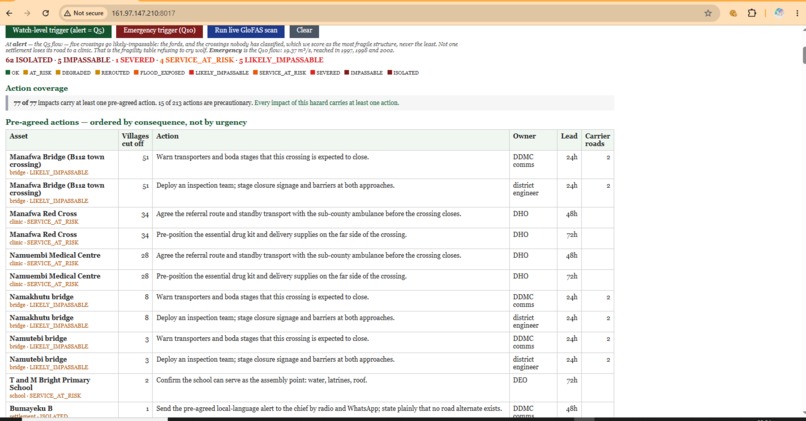Viewport: 806px width, 421px height.
Task: Reload the current page
Action: pyautogui.click(x=45, y=13)
